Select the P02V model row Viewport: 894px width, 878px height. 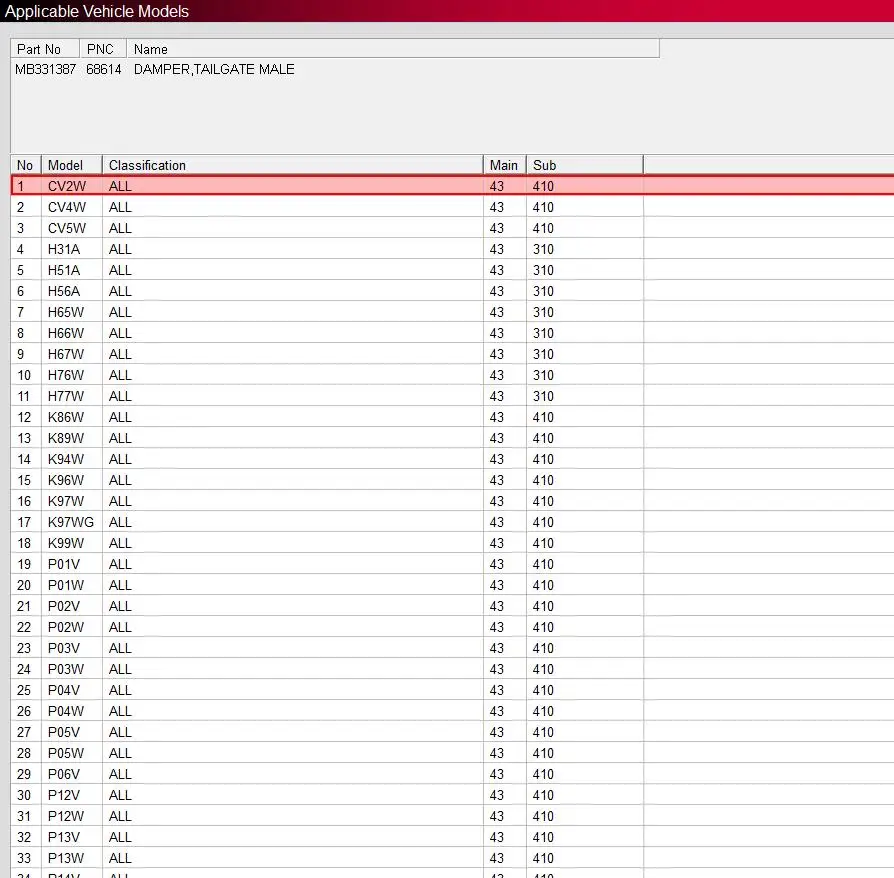[x=453, y=606]
